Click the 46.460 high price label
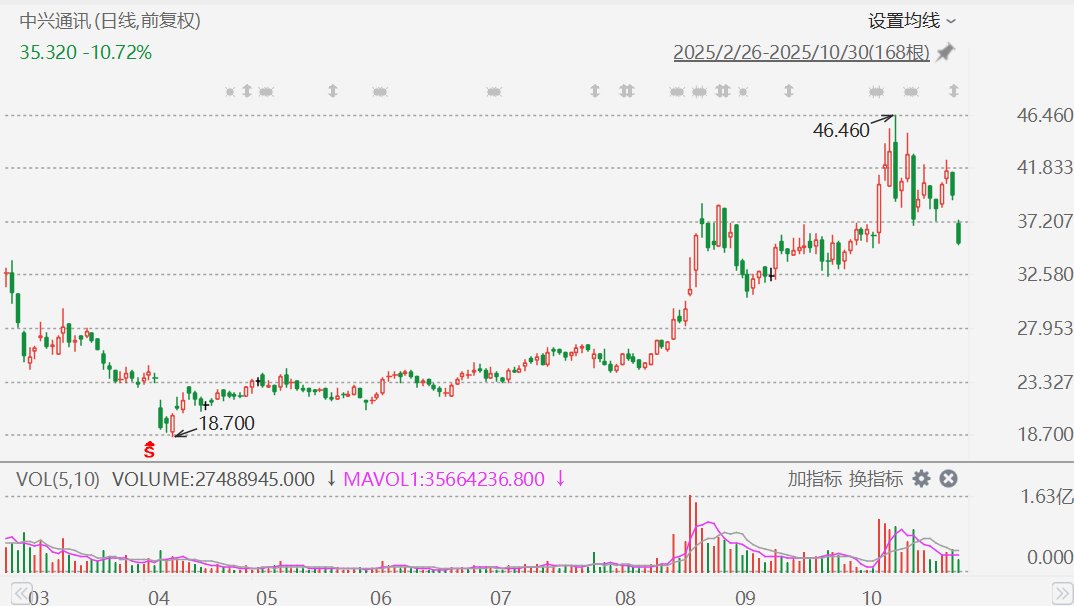Viewport: 1074px width, 606px height. tap(841, 130)
